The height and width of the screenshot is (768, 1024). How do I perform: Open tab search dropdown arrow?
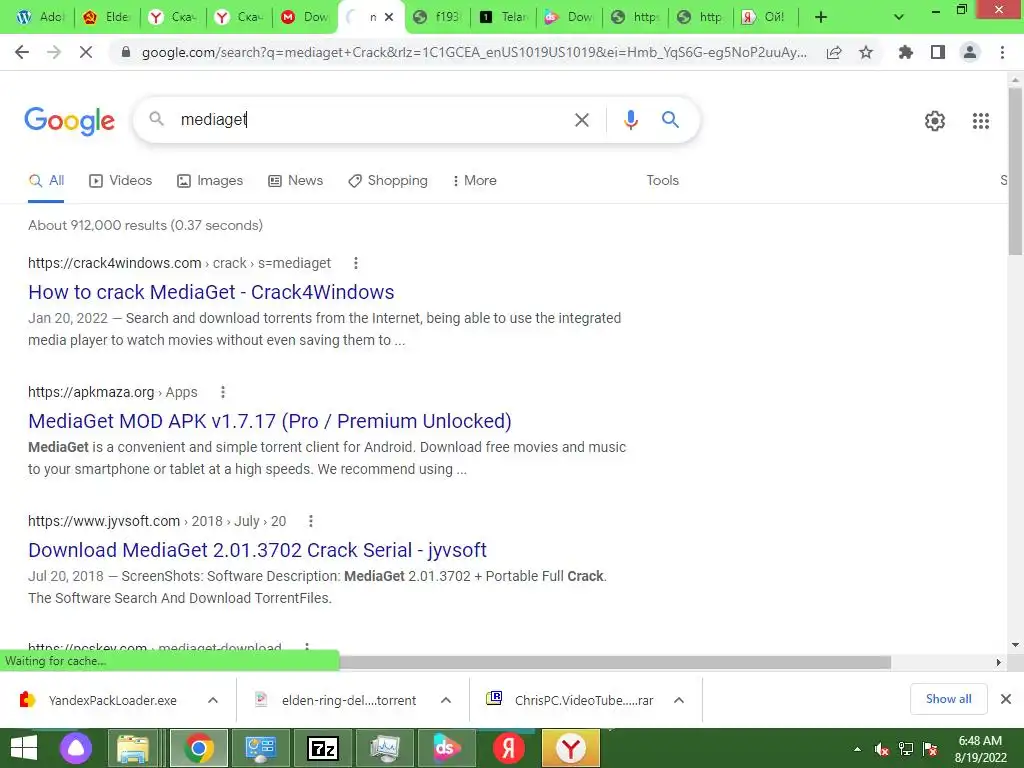pos(899,17)
